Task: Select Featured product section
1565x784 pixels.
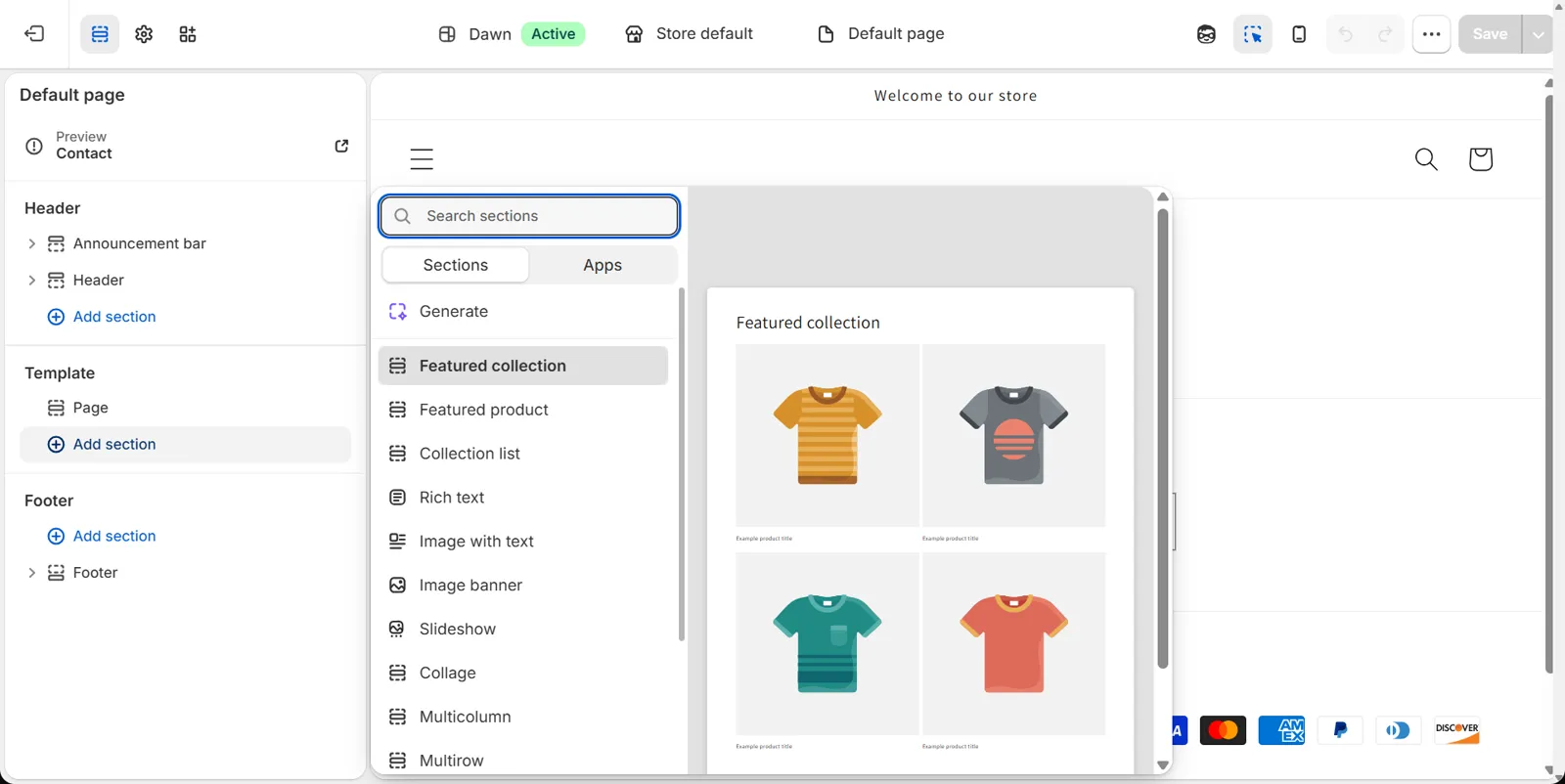Action: click(x=523, y=410)
